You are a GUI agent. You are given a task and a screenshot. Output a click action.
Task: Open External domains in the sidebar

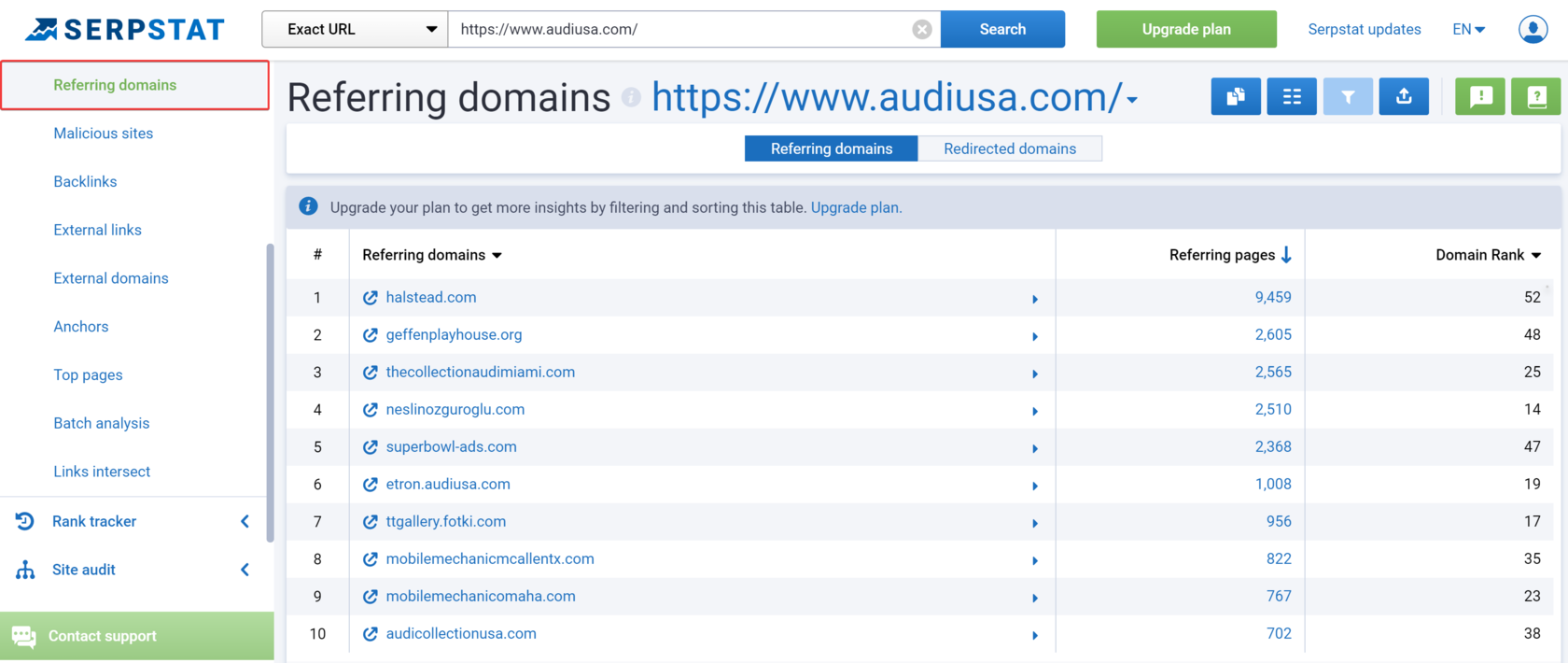point(111,278)
